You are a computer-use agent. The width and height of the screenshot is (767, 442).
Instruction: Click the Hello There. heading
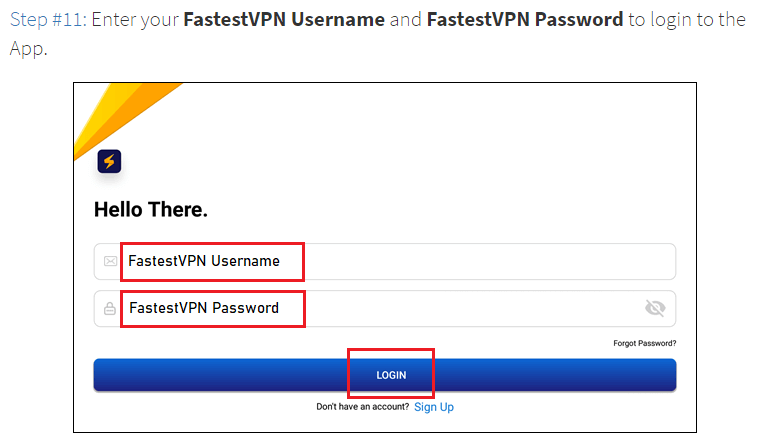pyautogui.click(x=151, y=210)
